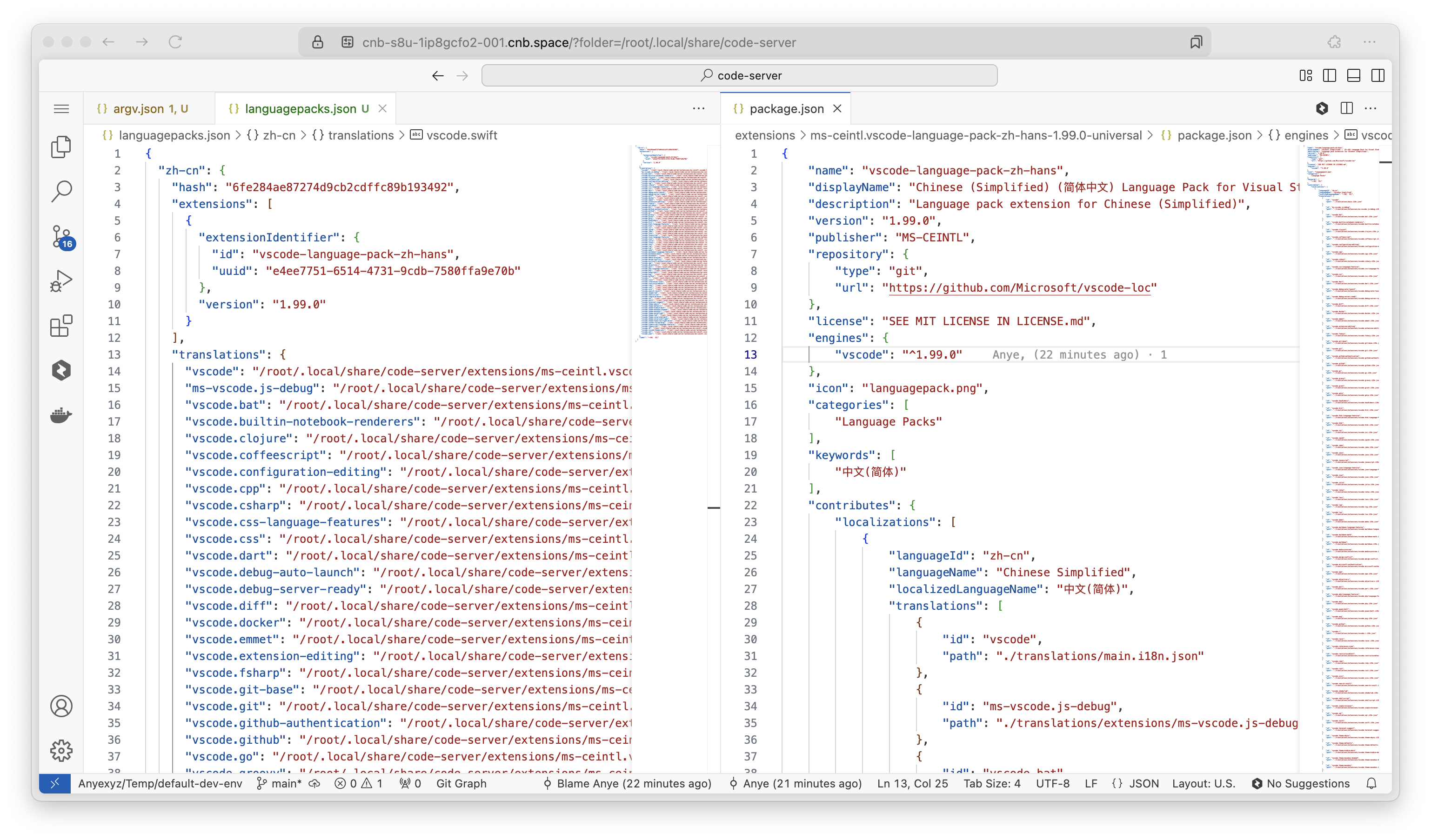This screenshot has height=840, width=1431.
Task: Open the Docker view whale icon
Action: click(61, 415)
